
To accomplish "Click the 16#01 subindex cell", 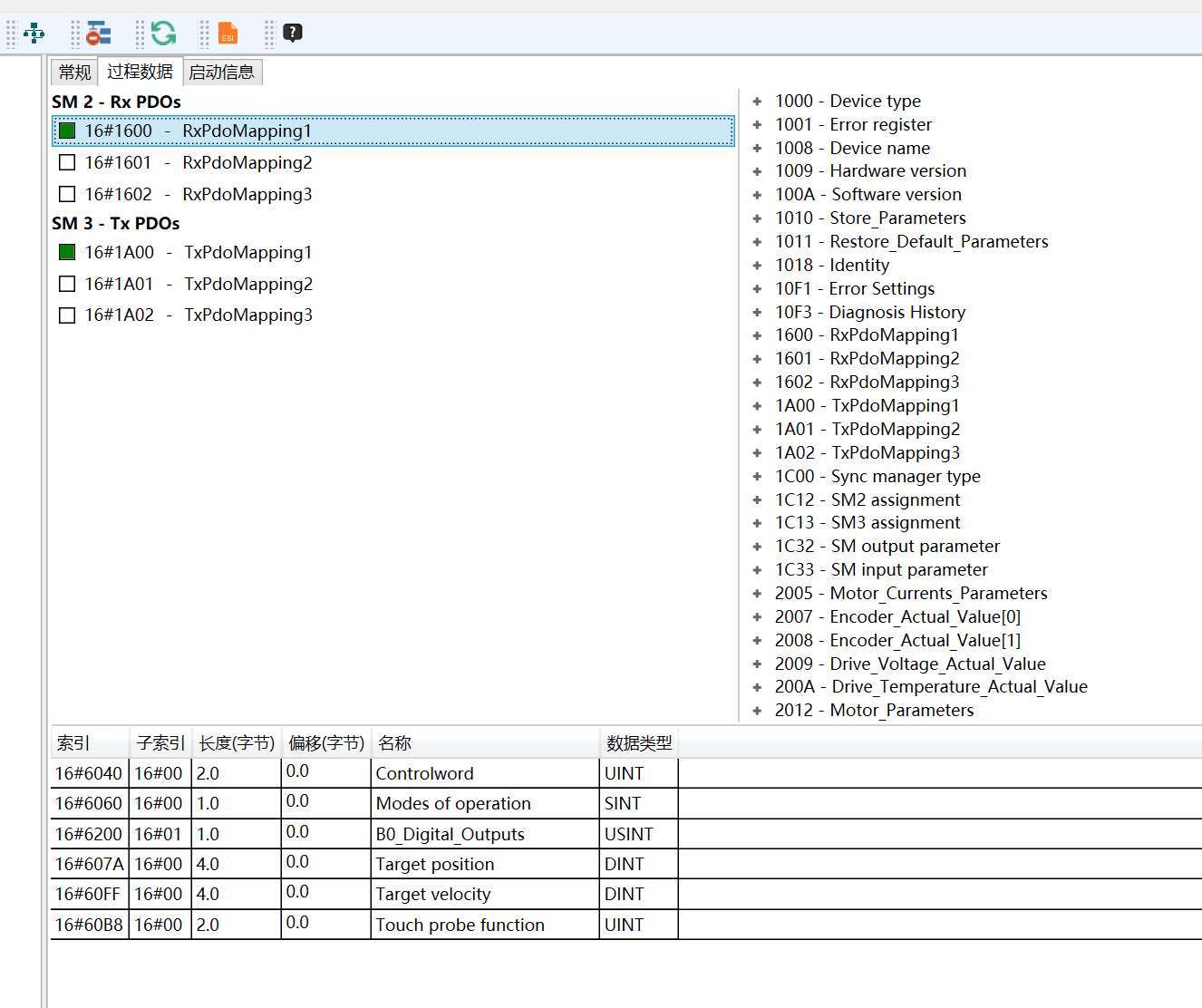I will (x=160, y=834).
